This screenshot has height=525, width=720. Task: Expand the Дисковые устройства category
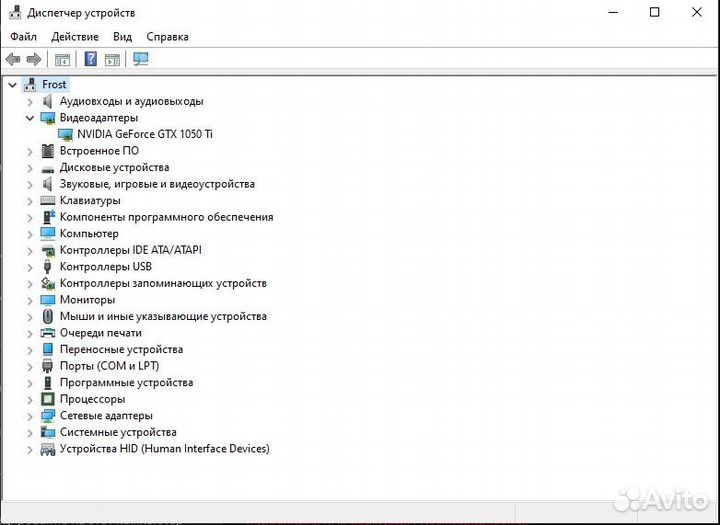[30, 168]
